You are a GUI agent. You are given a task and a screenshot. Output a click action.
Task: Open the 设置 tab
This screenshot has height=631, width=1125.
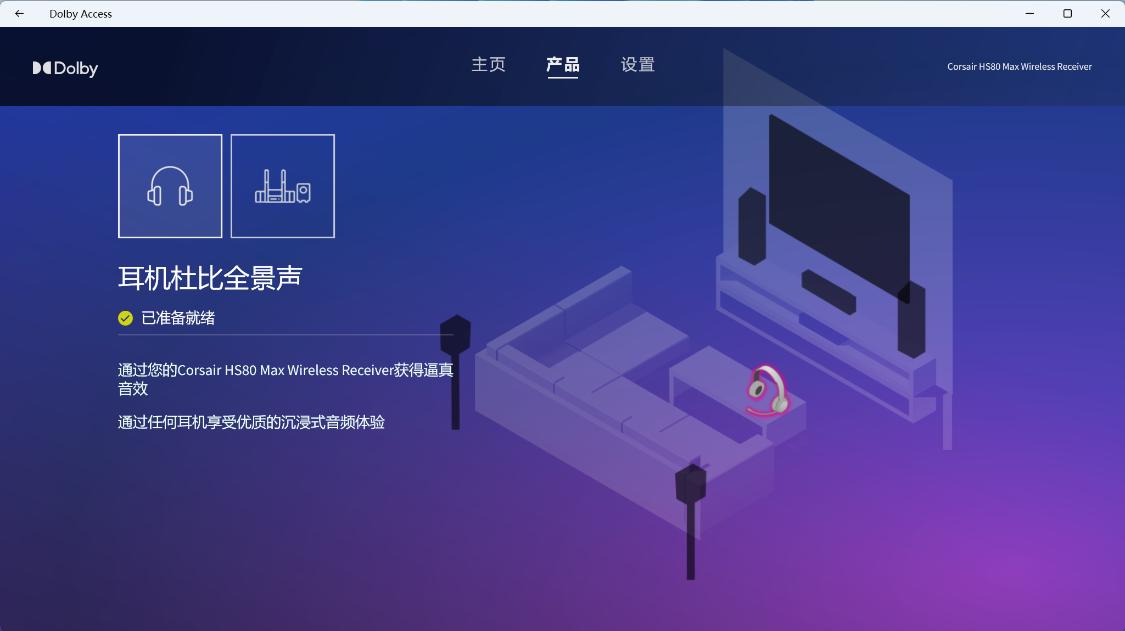click(x=638, y=65)
